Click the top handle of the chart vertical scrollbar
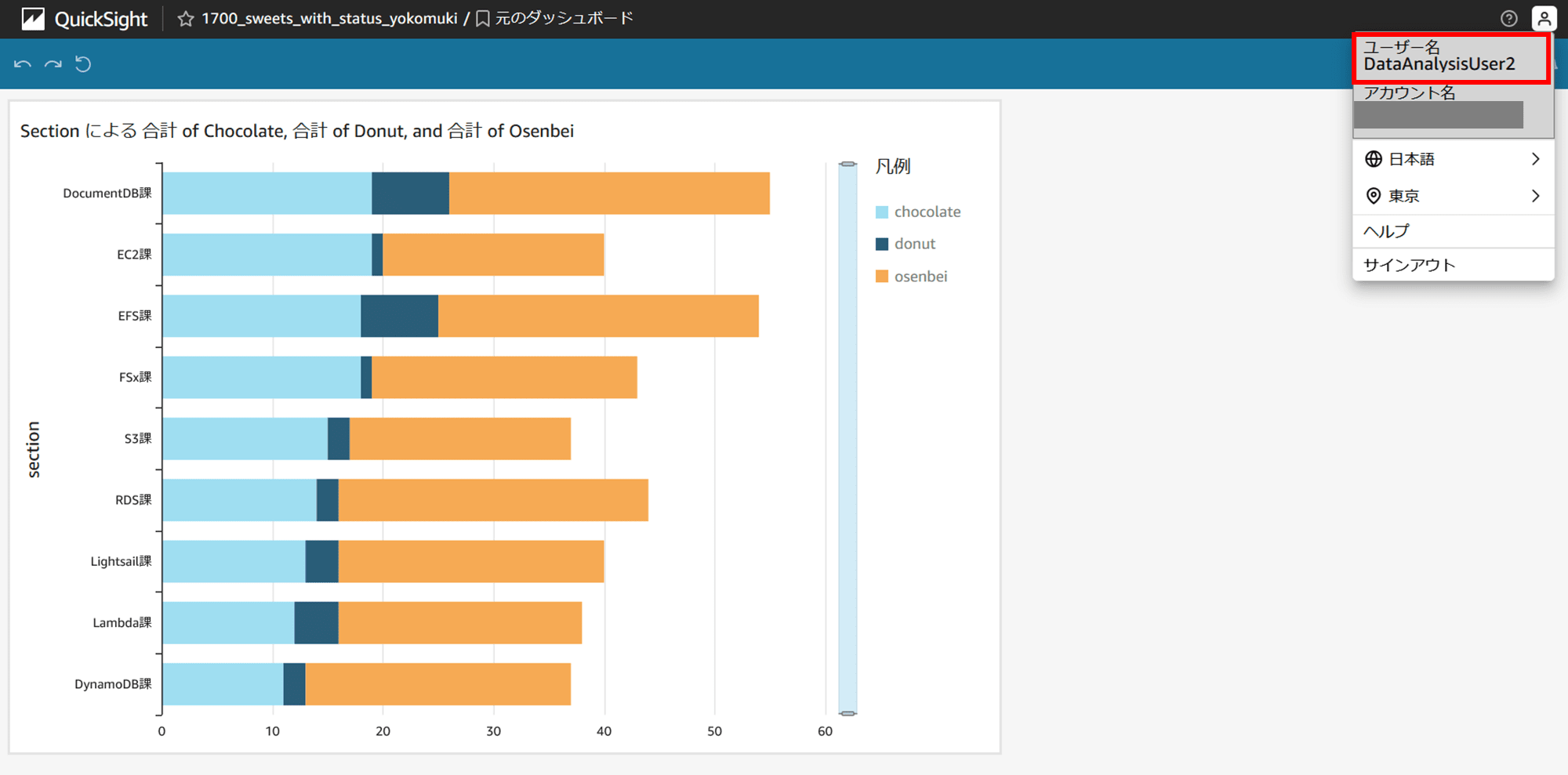The height and width of the screenshot is (775, 1568). pyautogui.click(x=848, y=164)
